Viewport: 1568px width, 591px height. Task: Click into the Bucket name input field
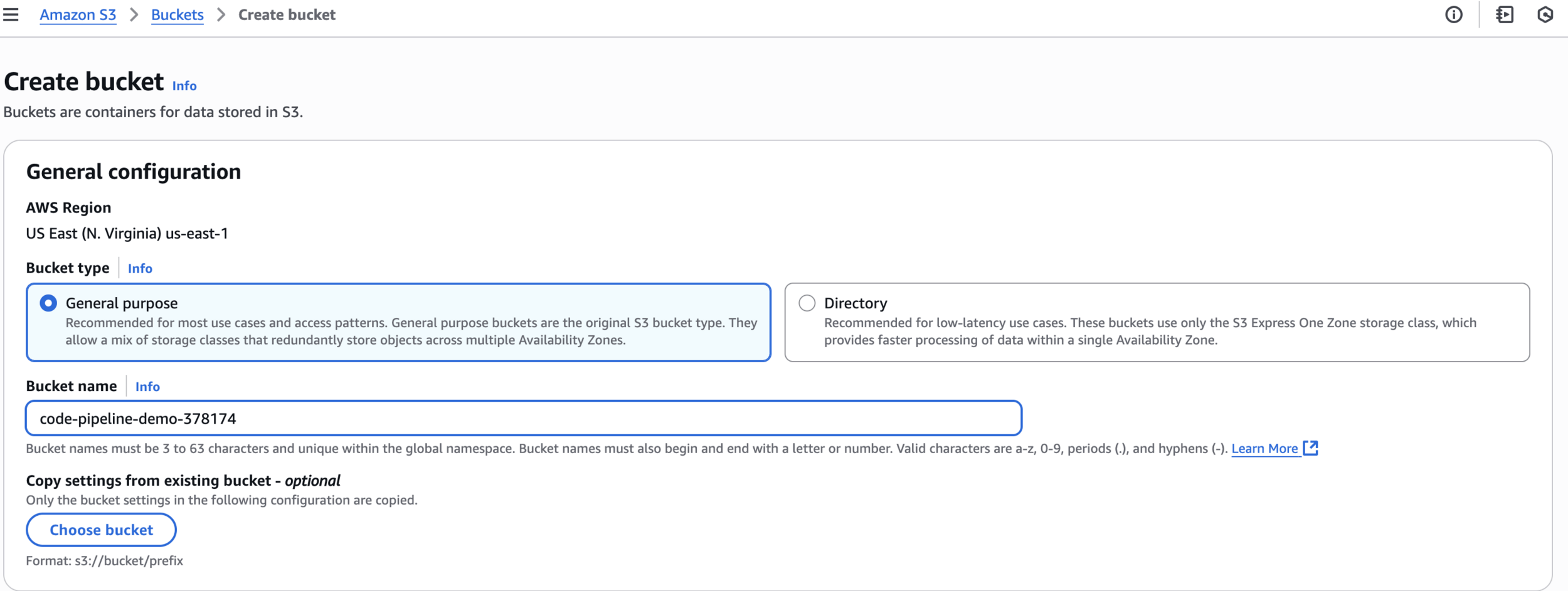(x=524, y=418)
